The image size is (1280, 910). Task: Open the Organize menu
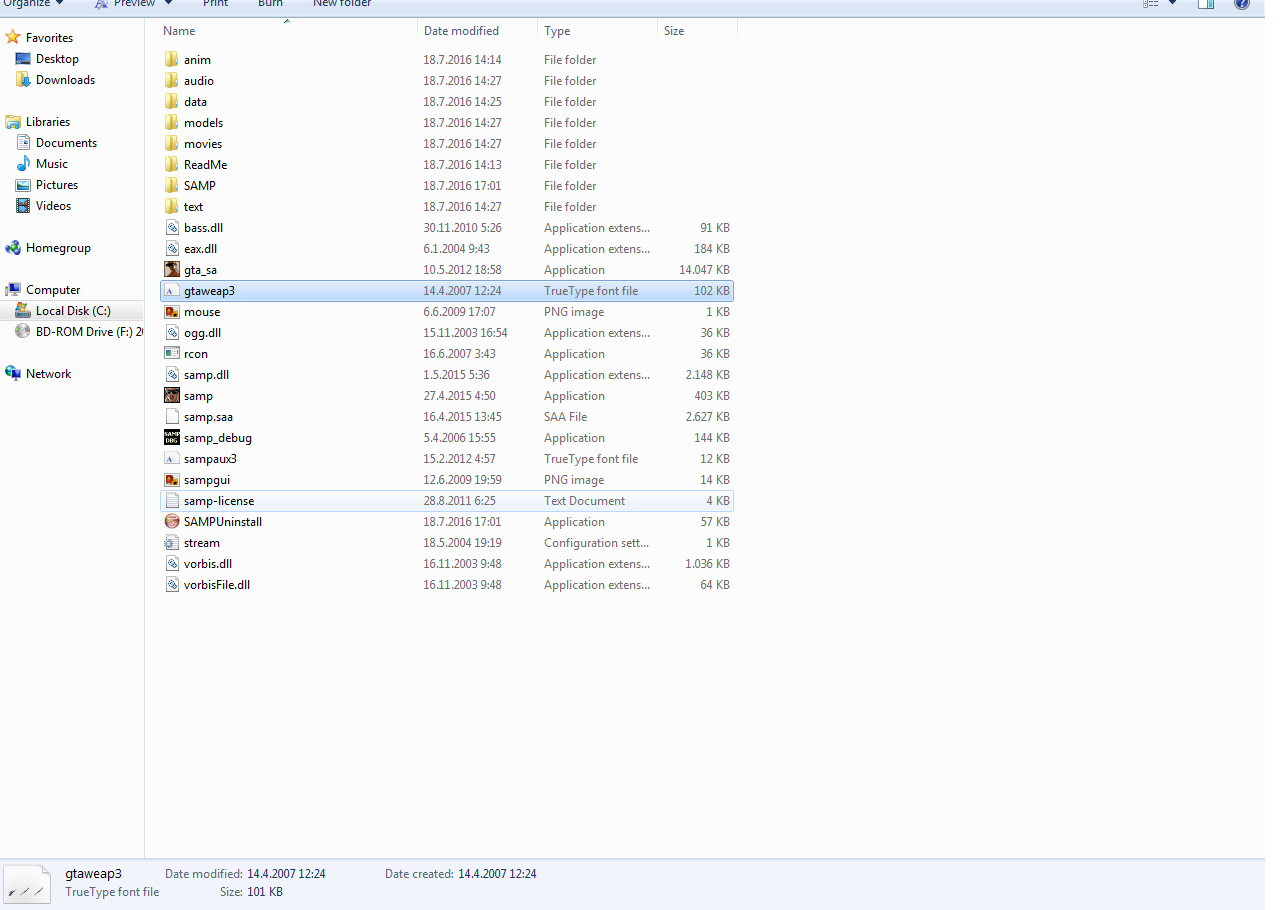(34, 3)
